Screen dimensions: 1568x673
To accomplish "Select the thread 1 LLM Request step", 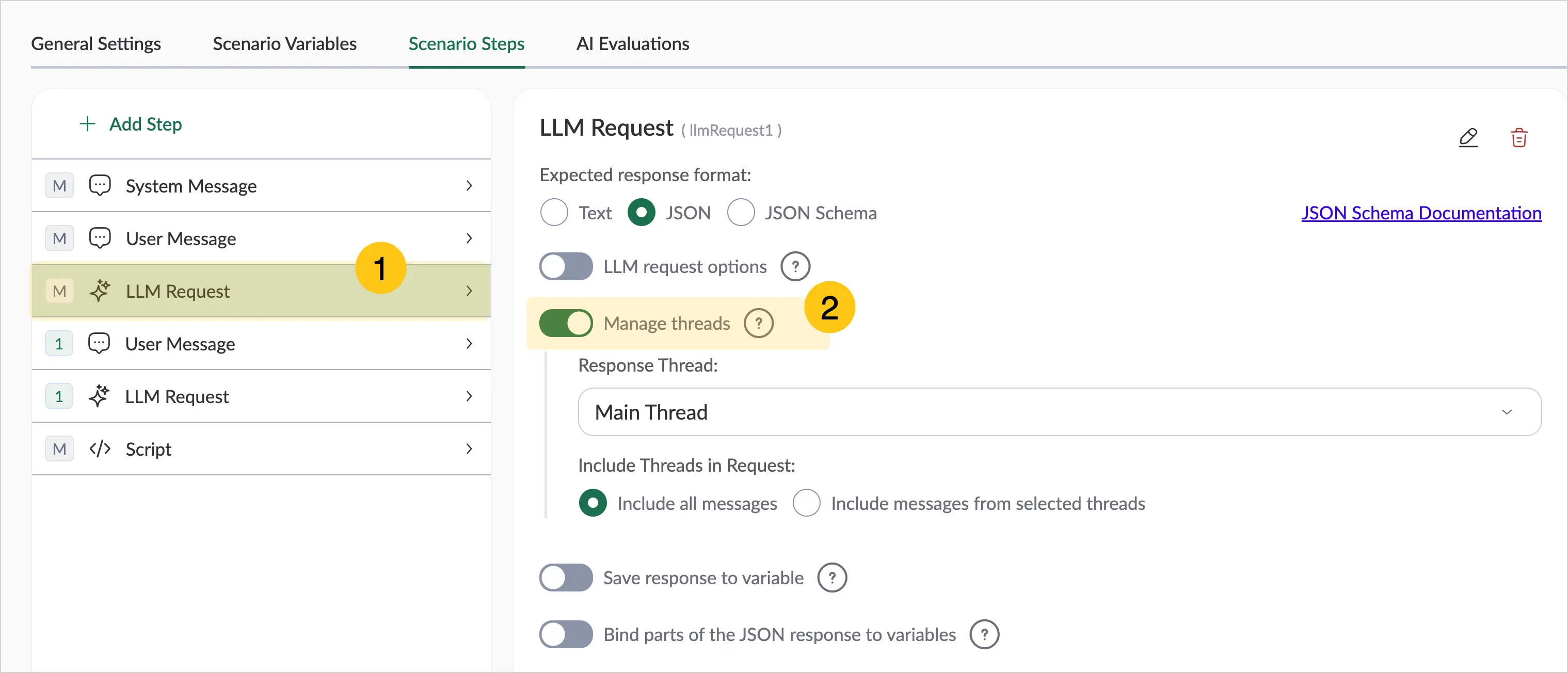I will (x=261, y=396).
